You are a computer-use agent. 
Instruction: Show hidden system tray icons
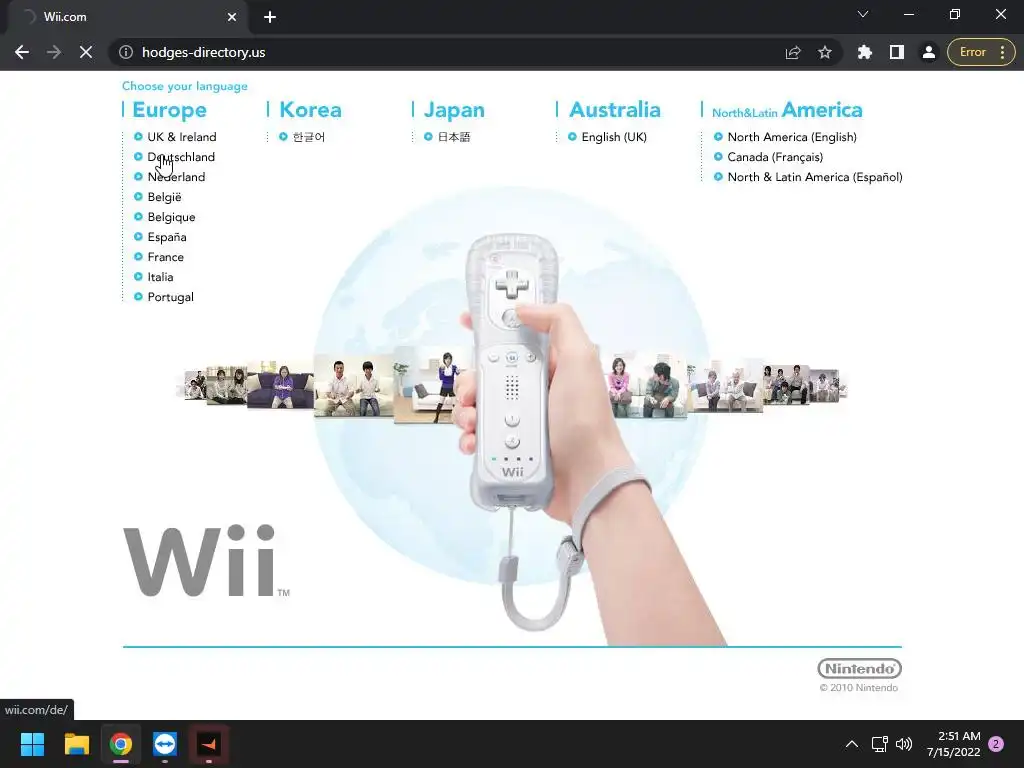[852, 744]
